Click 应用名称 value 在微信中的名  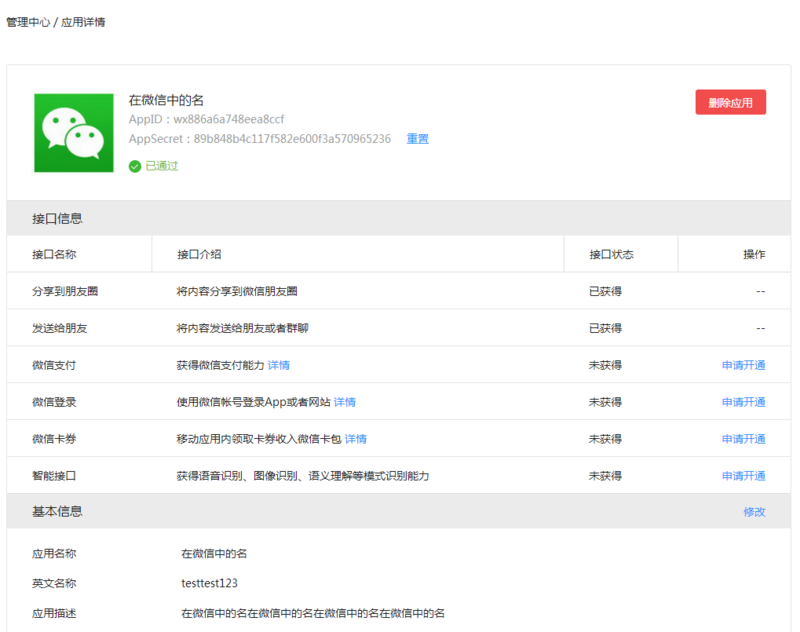coord(214,554)
